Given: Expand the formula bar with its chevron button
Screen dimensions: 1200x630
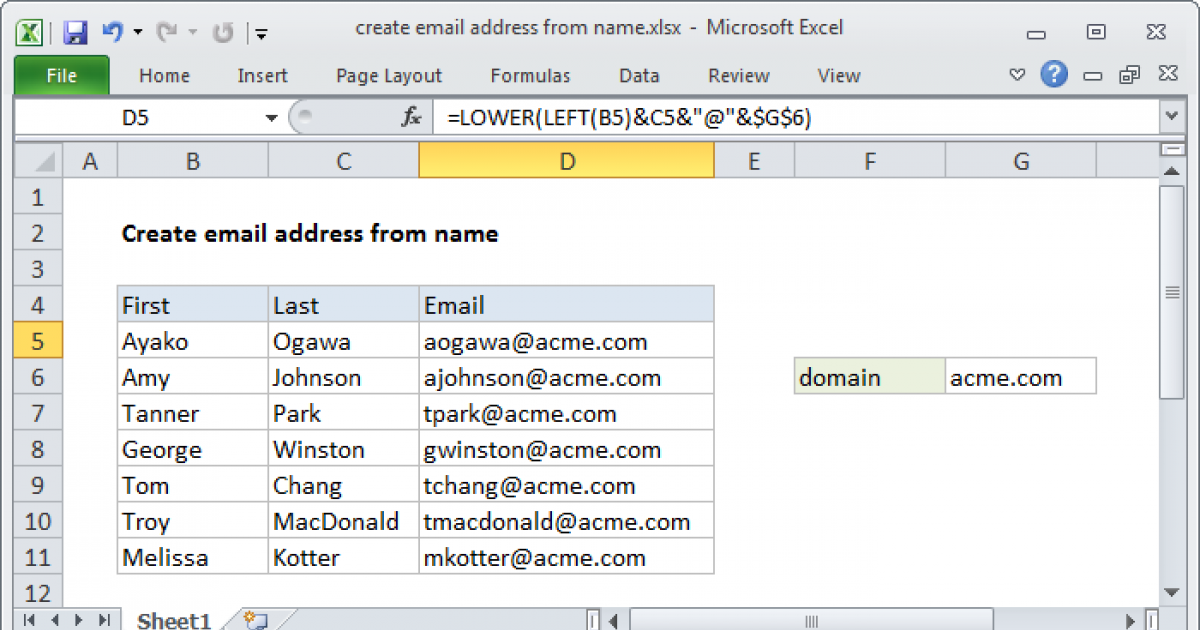Looking at the screenshot, I should (x=1169, y=117).
